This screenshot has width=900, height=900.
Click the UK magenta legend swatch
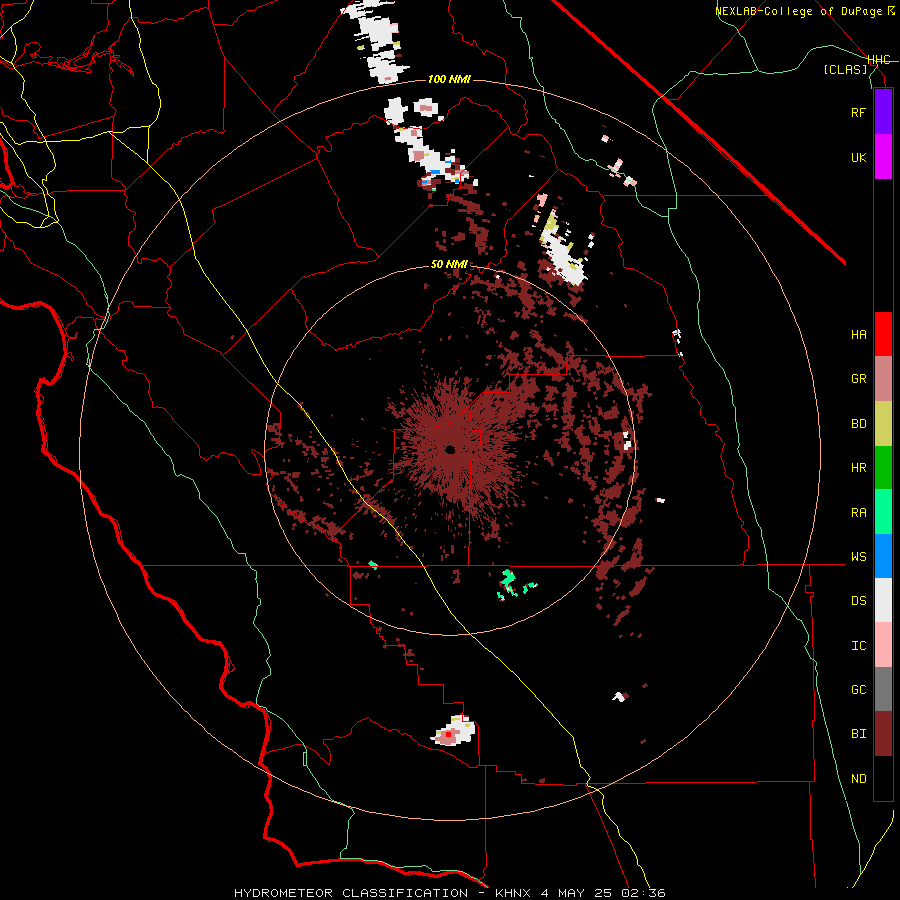[x=883, y=157]
